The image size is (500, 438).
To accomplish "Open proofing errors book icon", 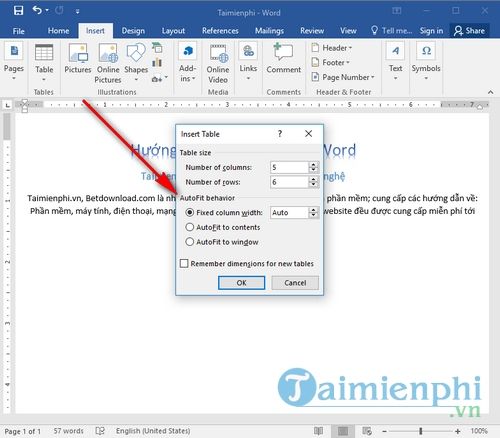I will [100, 431].
